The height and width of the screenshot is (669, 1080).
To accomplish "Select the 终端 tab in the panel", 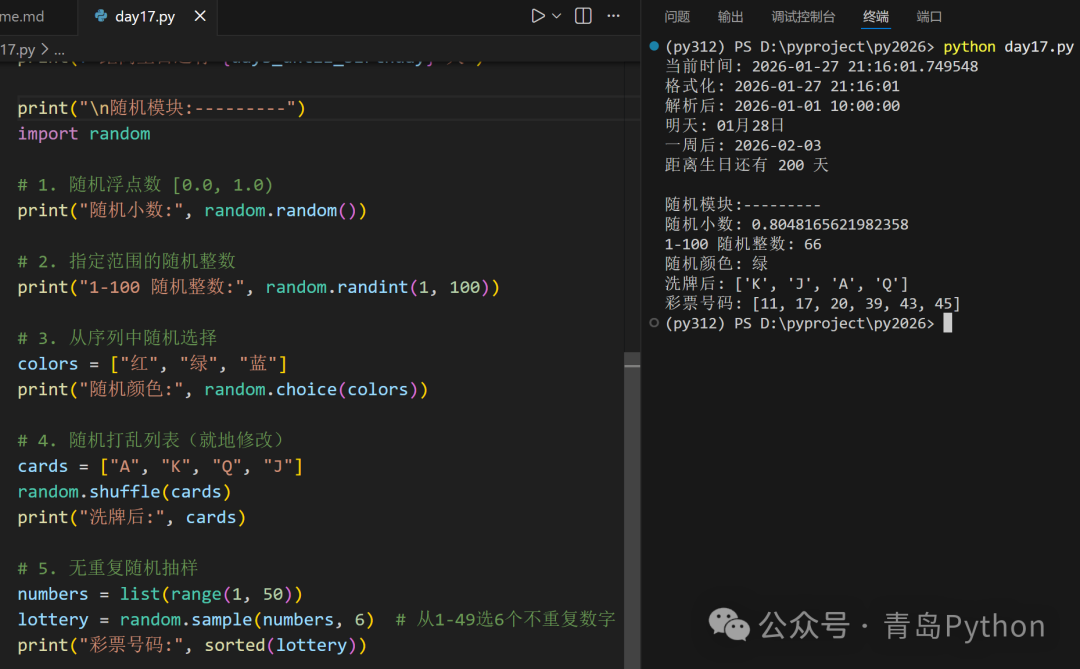I will [876, 17].
